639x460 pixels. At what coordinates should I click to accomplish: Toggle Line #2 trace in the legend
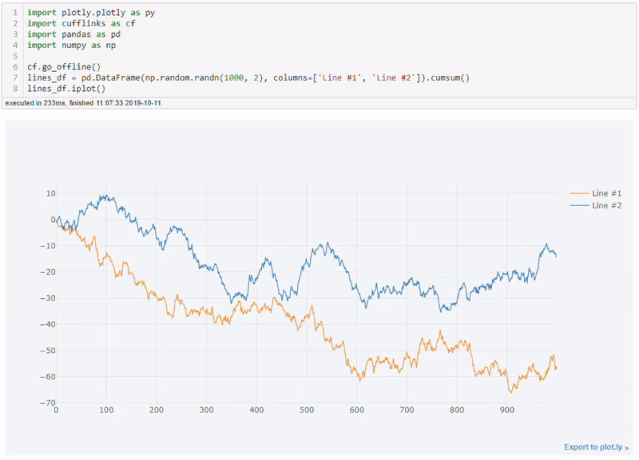(x=607, y=205)
